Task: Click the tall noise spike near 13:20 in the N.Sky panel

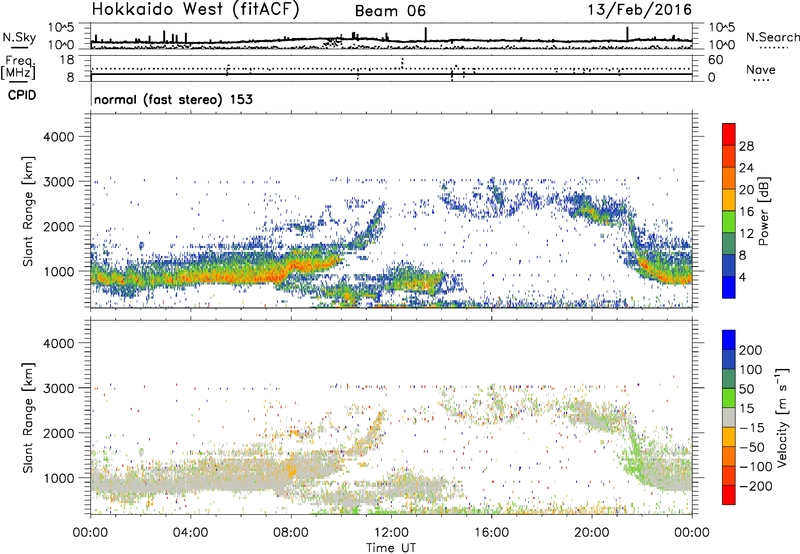Action: (426, 34)
